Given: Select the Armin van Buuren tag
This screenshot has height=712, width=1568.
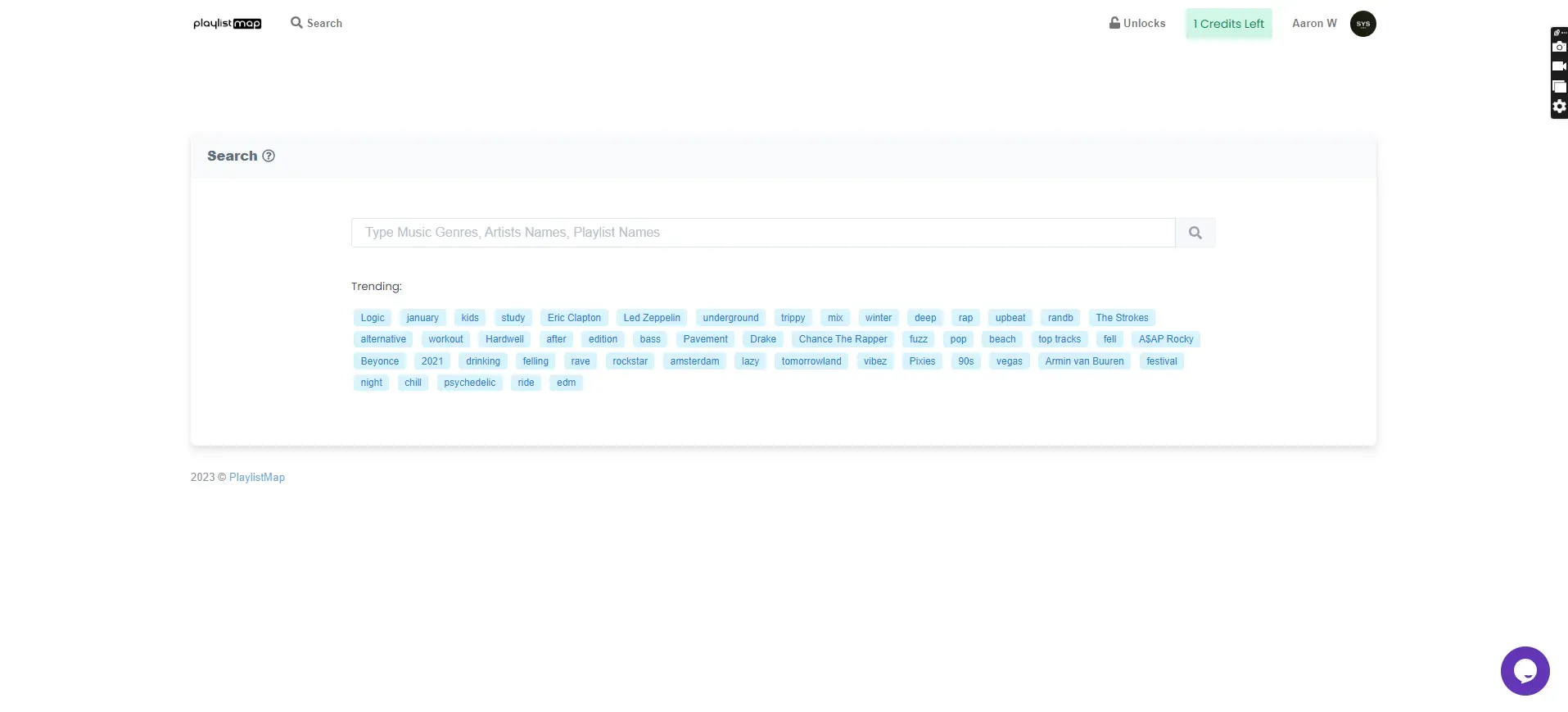Looking at the screenshot, I should pyautogui.click(x=1084, y=361).
